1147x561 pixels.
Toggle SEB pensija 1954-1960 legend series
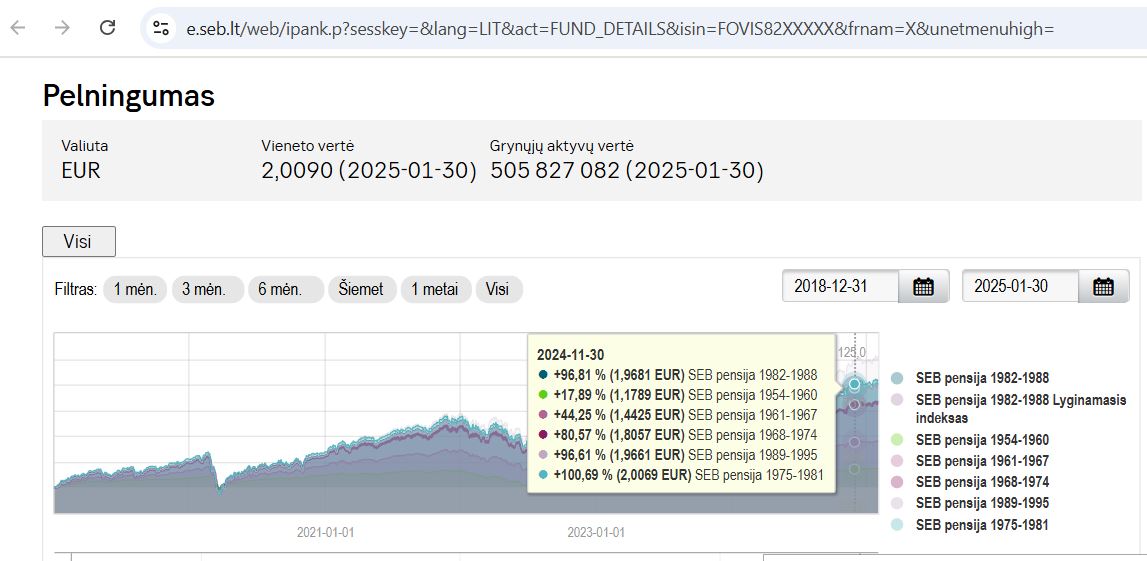pyautogui.click(x=970, y=440)
